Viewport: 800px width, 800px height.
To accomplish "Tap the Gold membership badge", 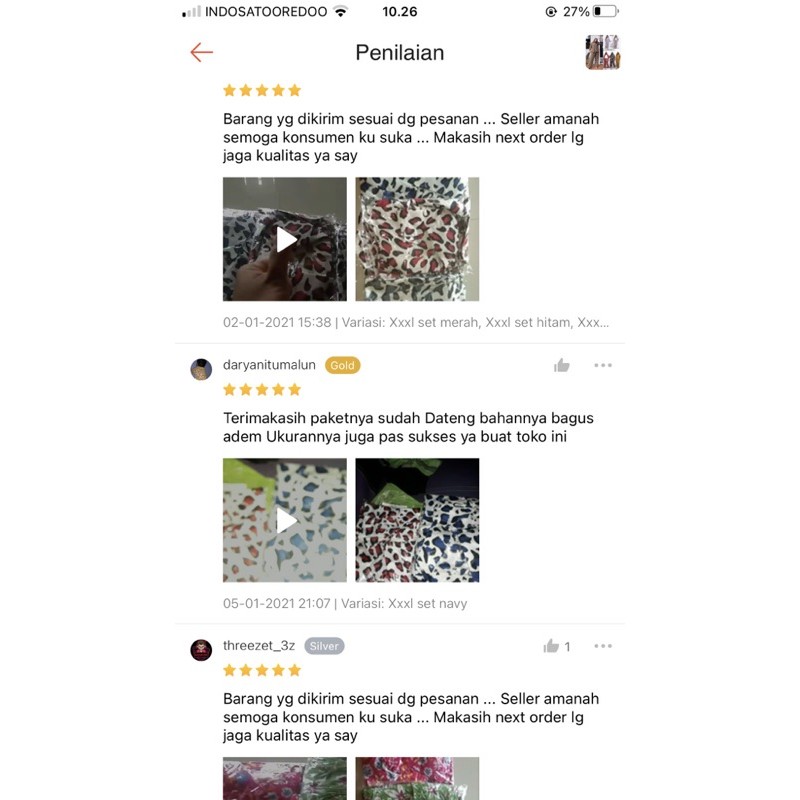I will pos(342,365).
